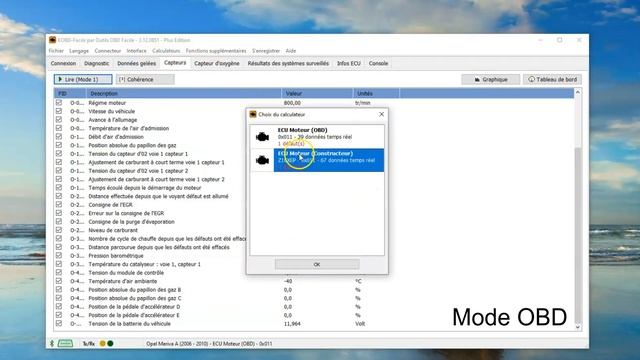Viewport: 640px width, 360px height.
Task: Click the yellow Tx indicator light
Action: 102,344
